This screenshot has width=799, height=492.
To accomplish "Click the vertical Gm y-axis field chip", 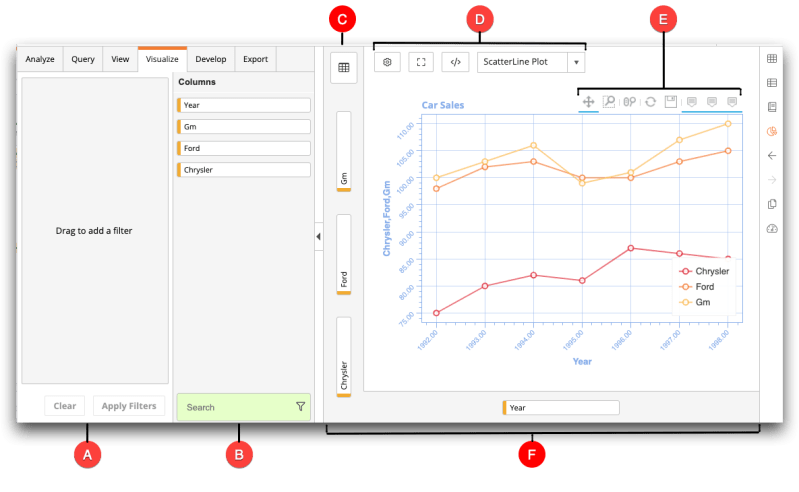I will tap(344, 152).
